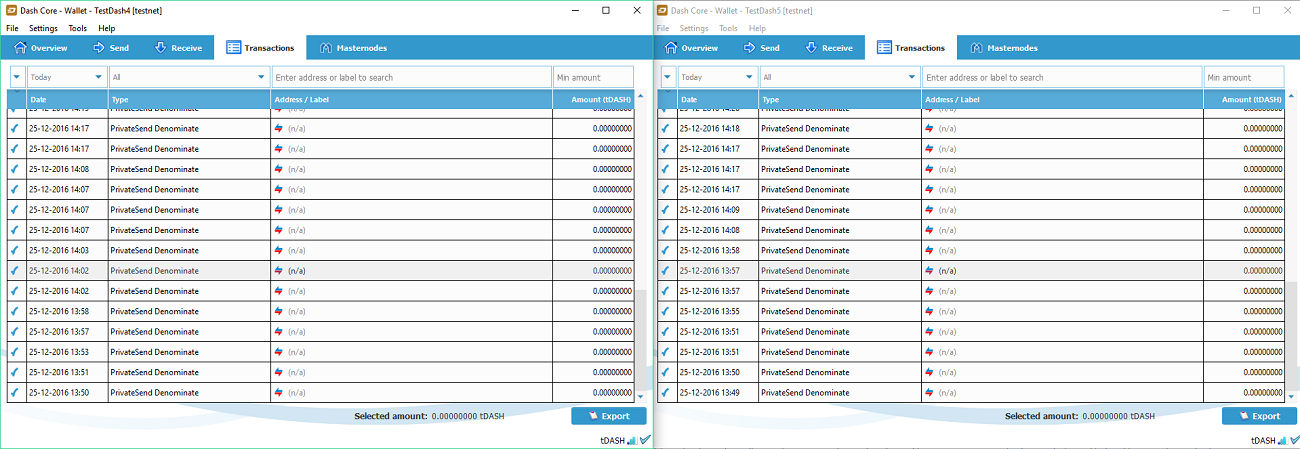Screen dimensions: 1300x449
Task: Sort by Type column in TestDash4 window
Action: [189, 100]
